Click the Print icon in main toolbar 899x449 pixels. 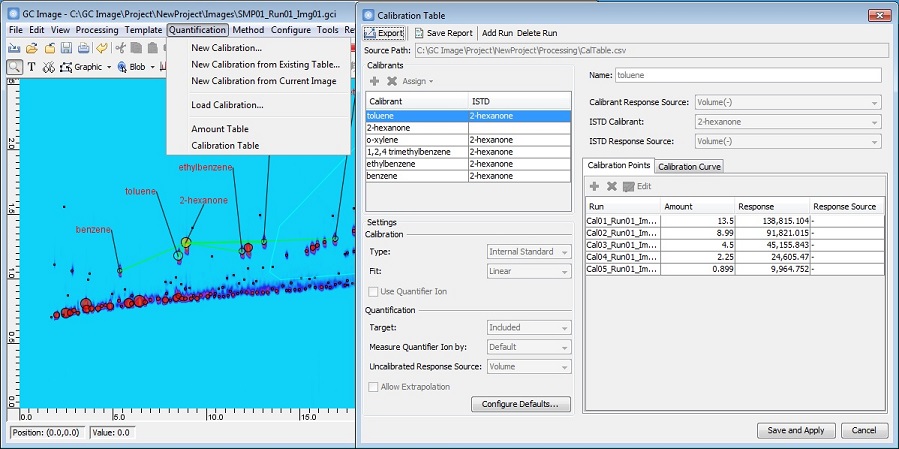[83, 48]
